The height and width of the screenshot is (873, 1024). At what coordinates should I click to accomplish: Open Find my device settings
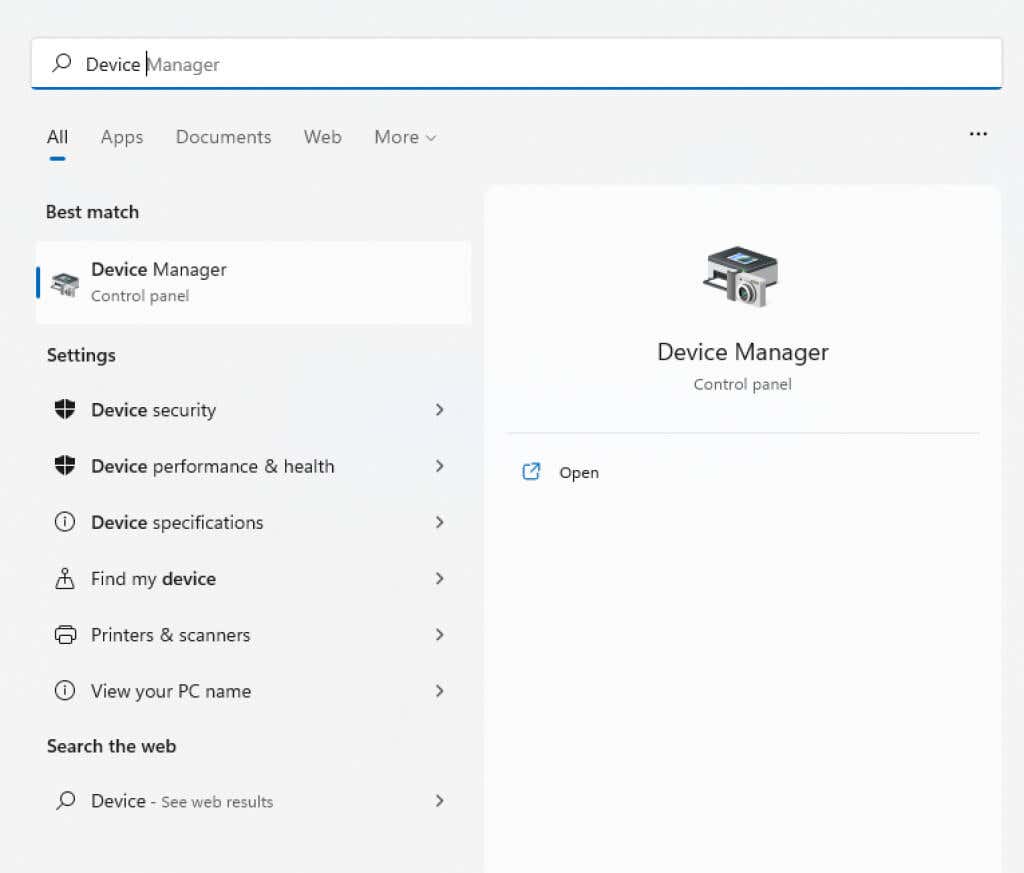[x=251, y=578]
